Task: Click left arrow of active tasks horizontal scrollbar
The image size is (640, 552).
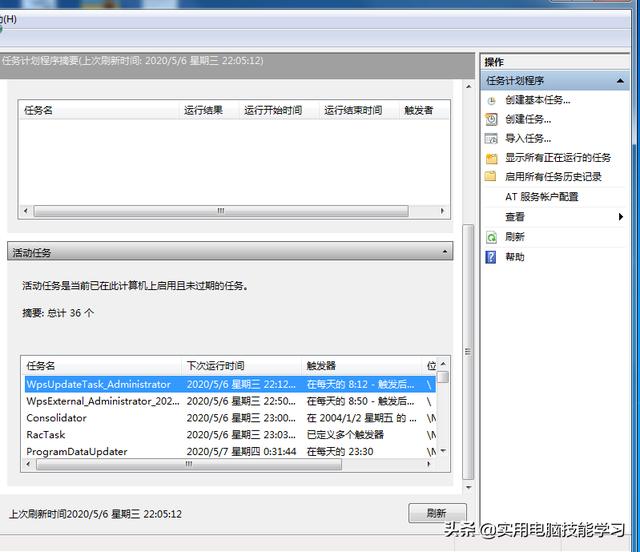Action: point(28,464)
